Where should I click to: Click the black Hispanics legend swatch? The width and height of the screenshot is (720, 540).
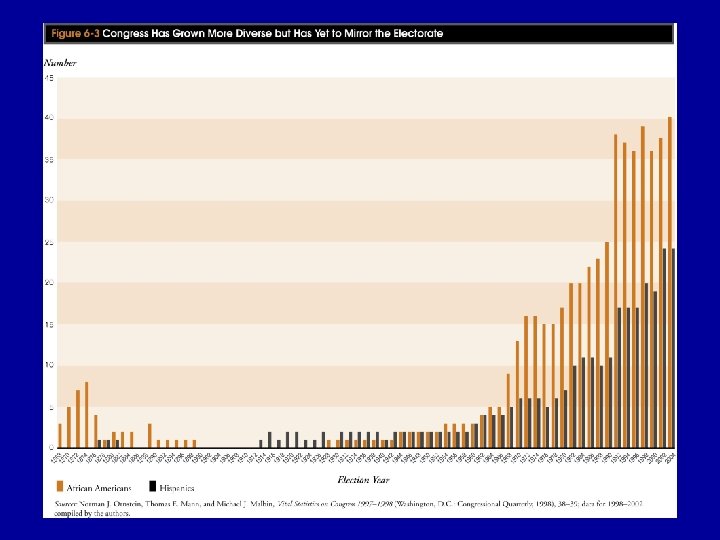153,487
